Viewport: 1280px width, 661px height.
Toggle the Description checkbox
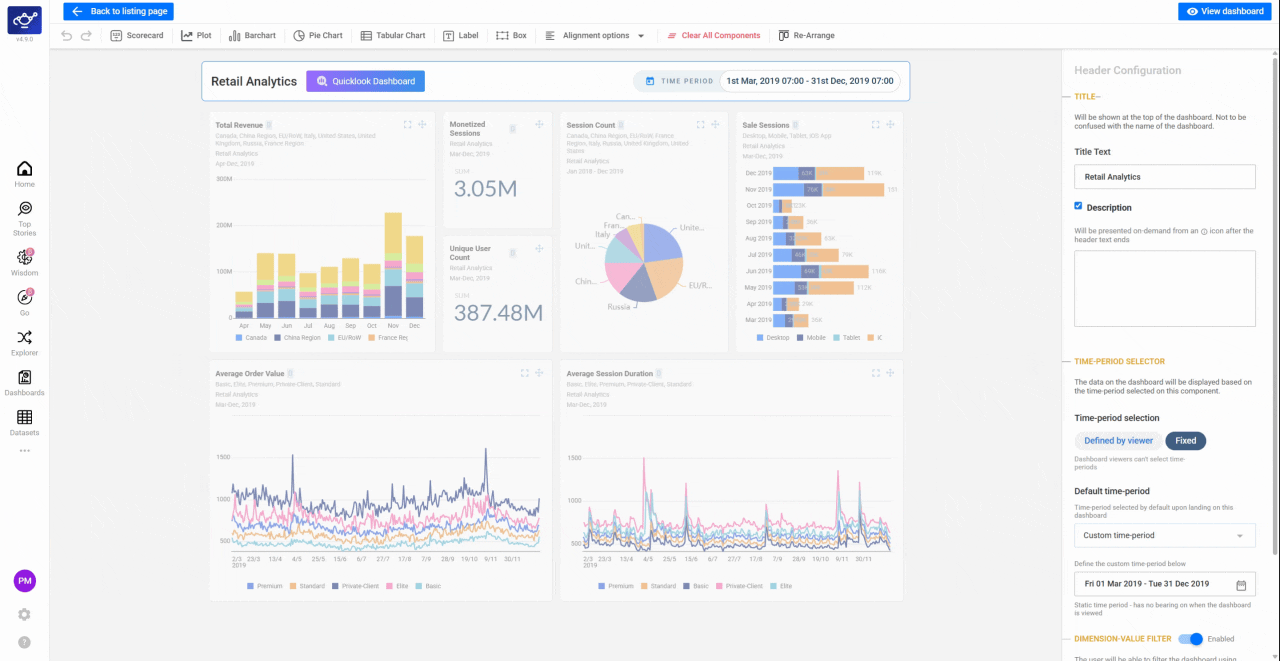pyautogui.click(x=1078, y=206)
